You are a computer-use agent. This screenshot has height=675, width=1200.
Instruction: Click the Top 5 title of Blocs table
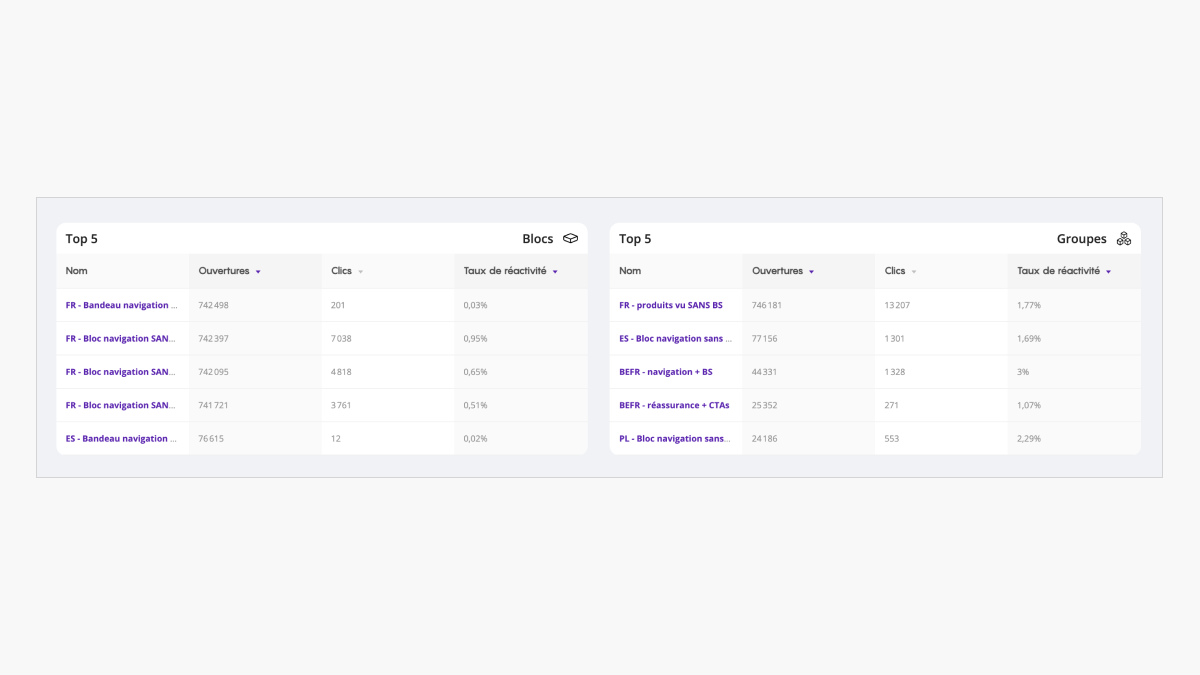pyautogui.click(x=82, y=239)
